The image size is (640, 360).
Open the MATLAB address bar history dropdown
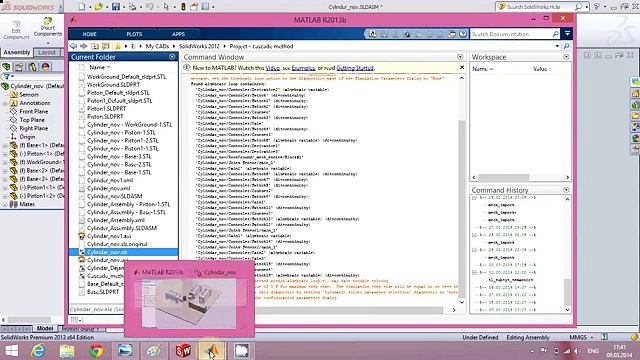(557, 46)
